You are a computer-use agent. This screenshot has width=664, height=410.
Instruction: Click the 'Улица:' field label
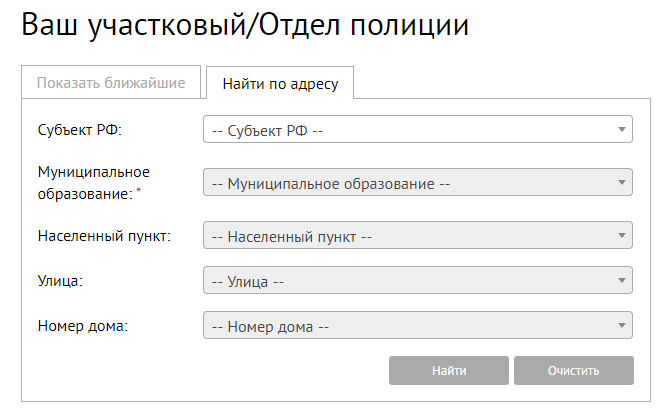pos(59,281)
